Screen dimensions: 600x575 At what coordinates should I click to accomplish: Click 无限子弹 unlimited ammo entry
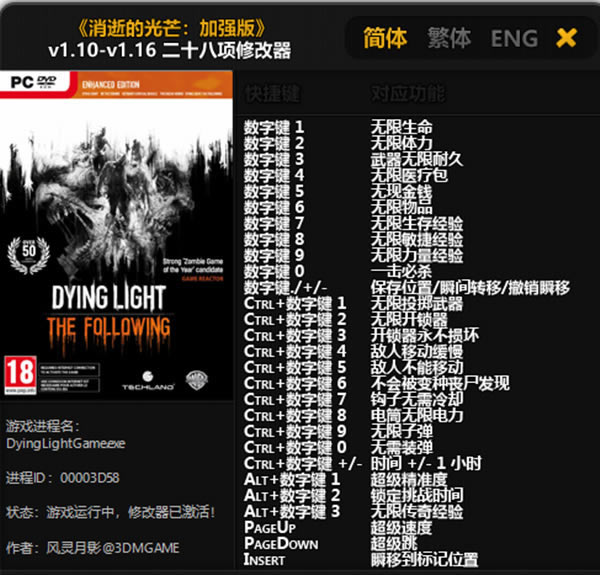[x=402, y=431]
